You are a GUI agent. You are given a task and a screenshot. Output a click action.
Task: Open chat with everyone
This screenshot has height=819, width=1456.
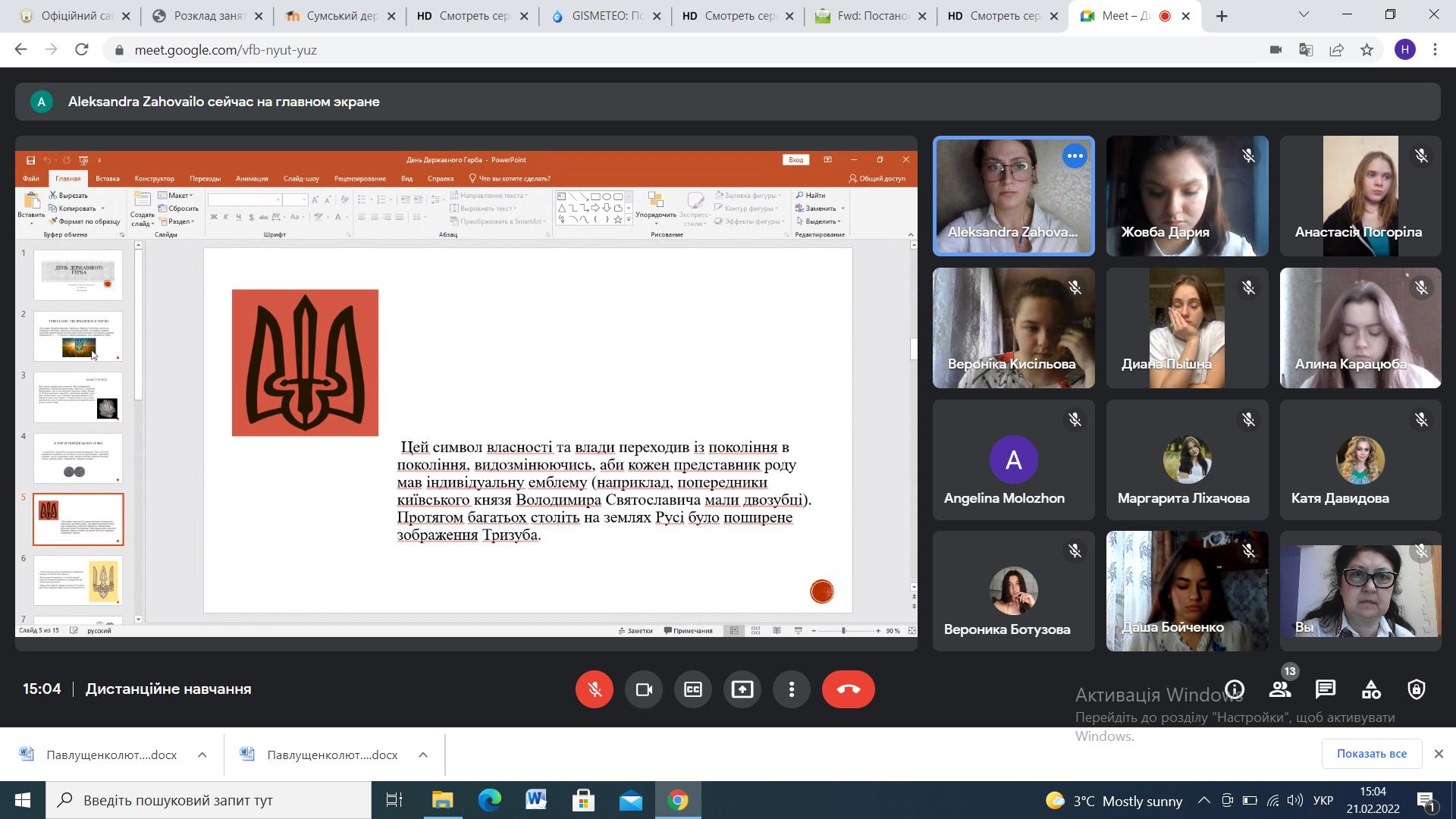1326,689
